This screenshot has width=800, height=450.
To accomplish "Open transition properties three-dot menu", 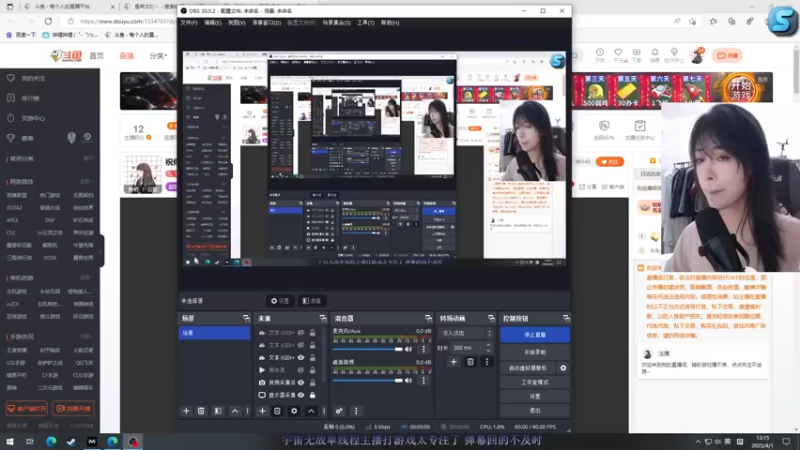I will (x=487, y=362).
